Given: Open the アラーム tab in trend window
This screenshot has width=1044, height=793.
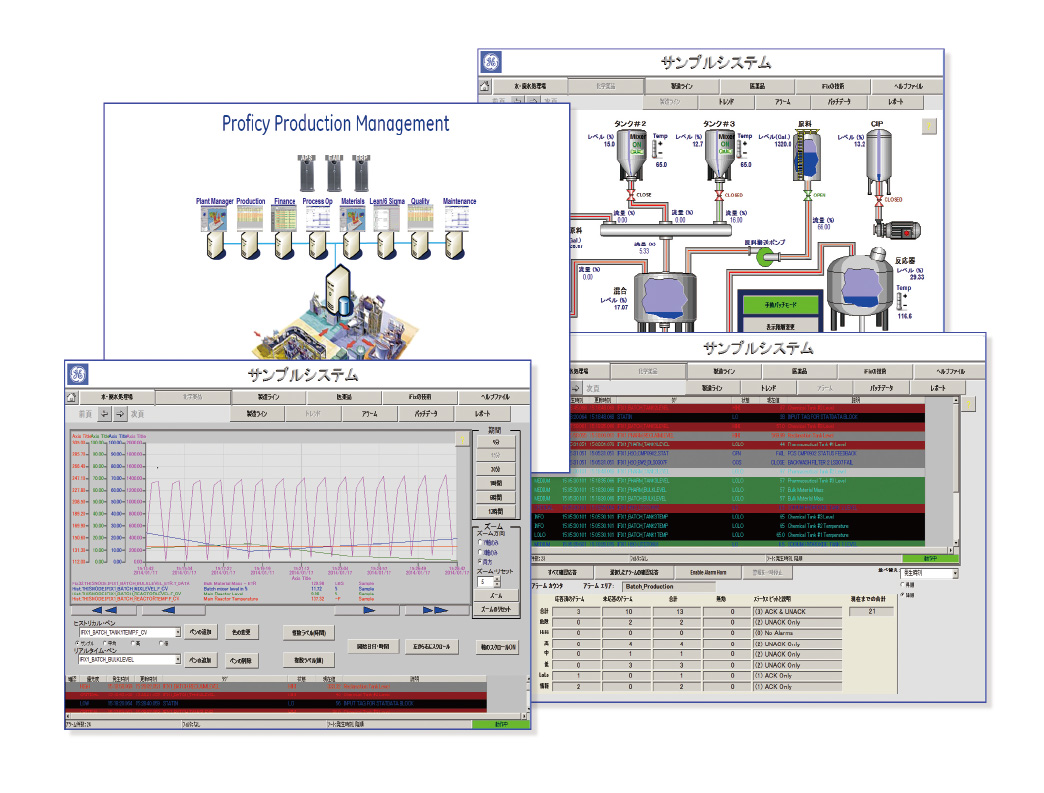Looking at the screenshot, I should tap(369, 413).
